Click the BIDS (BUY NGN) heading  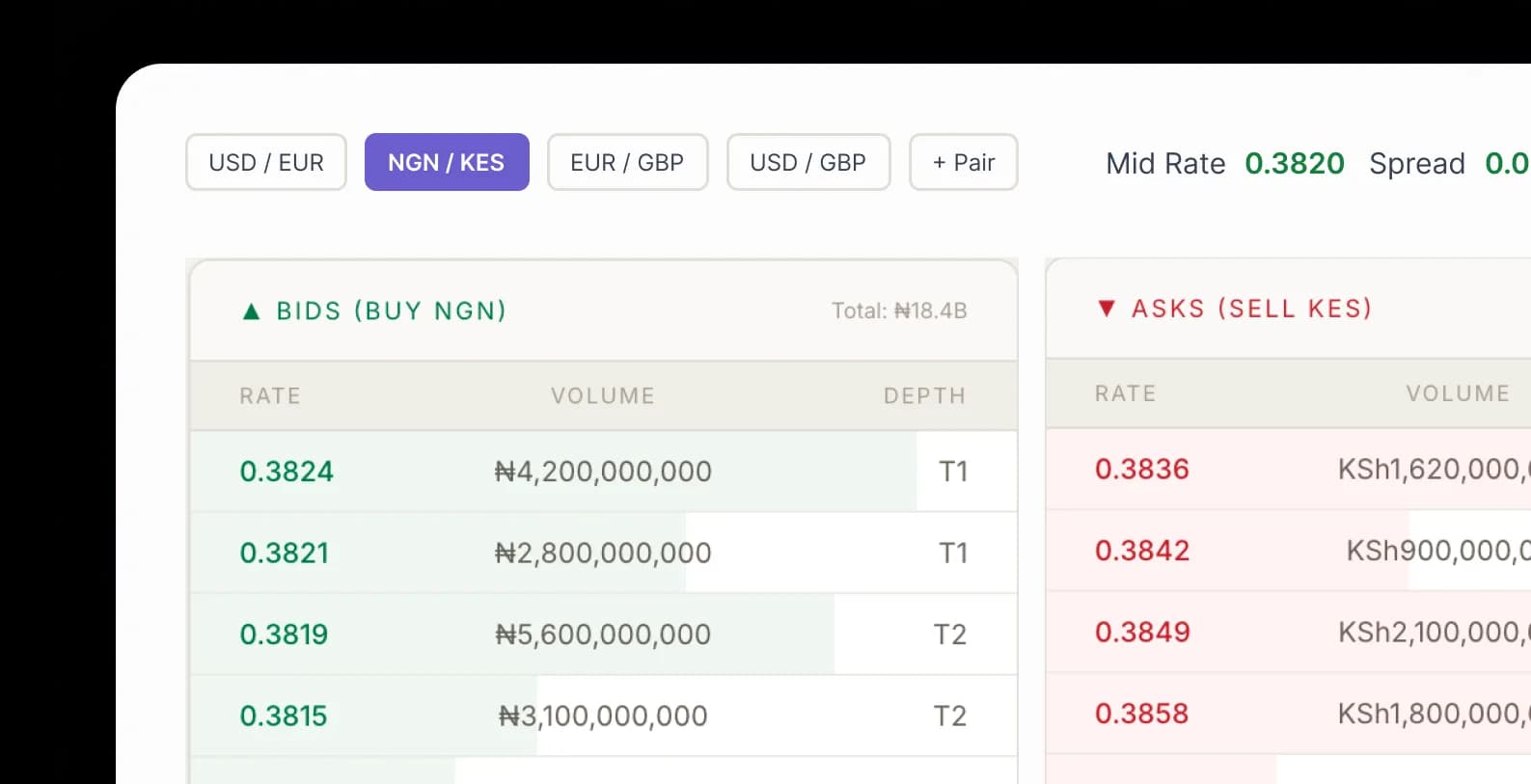(391, 311)
